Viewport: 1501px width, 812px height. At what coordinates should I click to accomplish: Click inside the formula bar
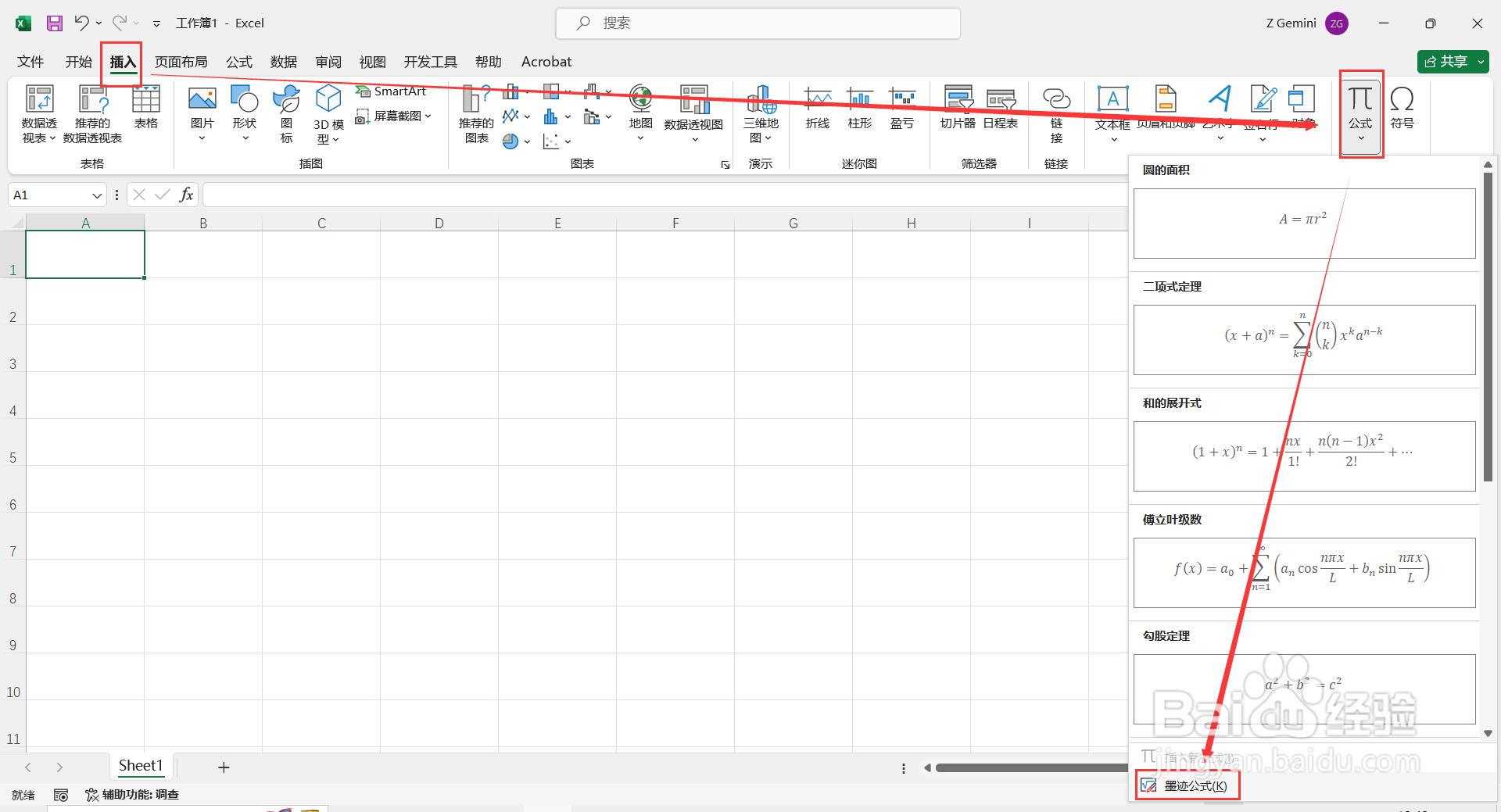point(665,195)
